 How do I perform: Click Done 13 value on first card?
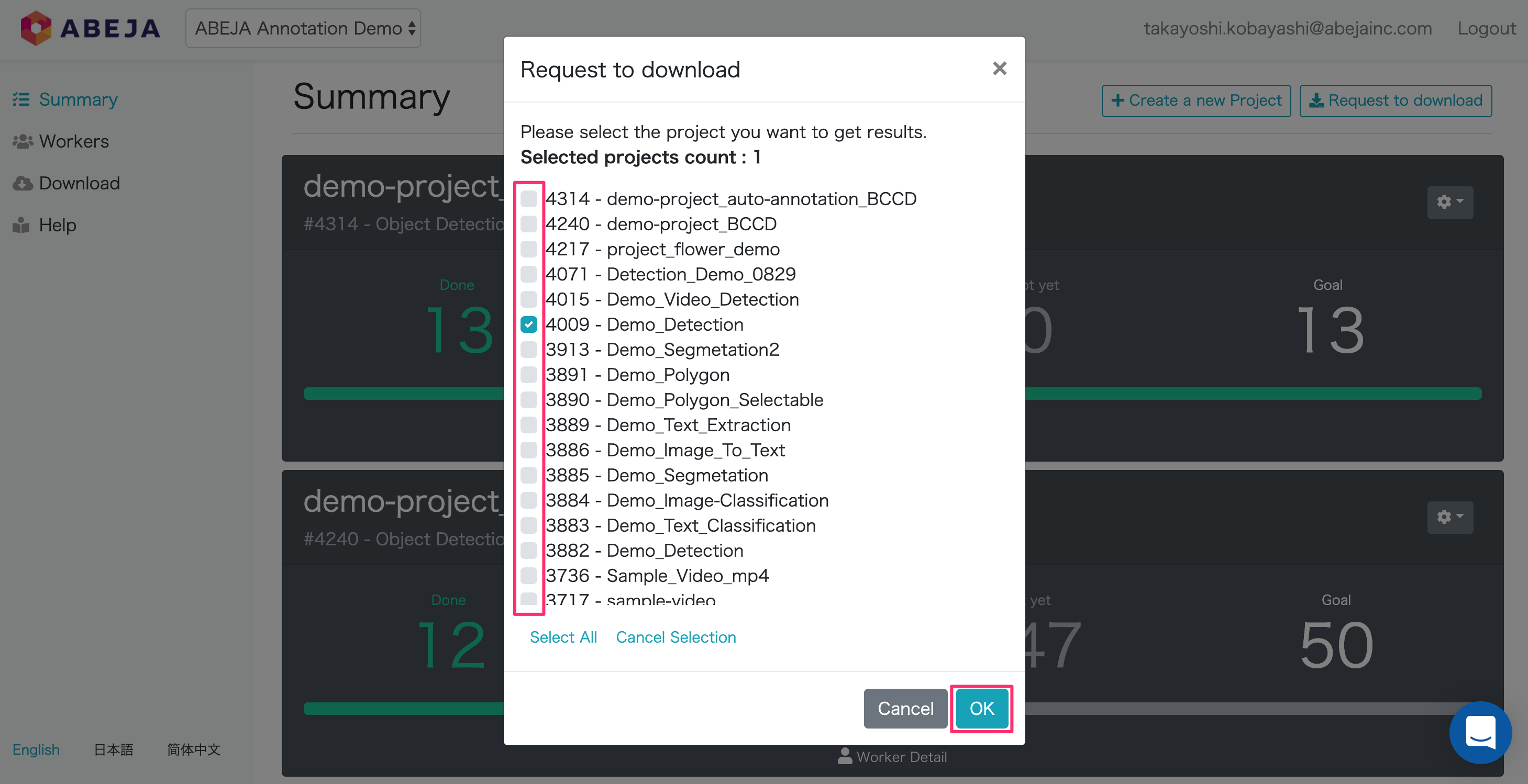(x=460, y=330)
